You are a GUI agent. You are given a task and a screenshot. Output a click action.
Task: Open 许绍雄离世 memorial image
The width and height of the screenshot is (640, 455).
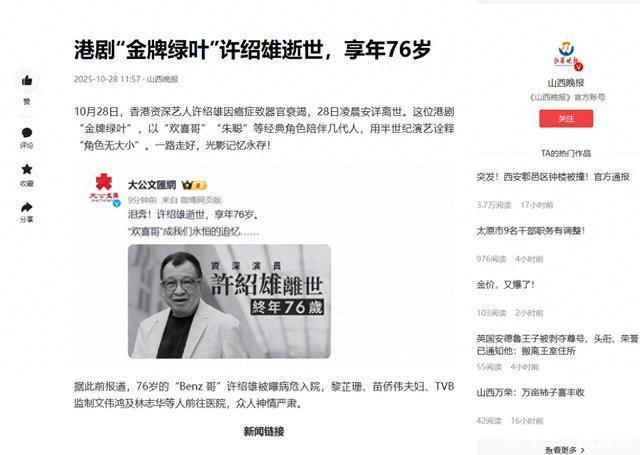tap(229, 301)
